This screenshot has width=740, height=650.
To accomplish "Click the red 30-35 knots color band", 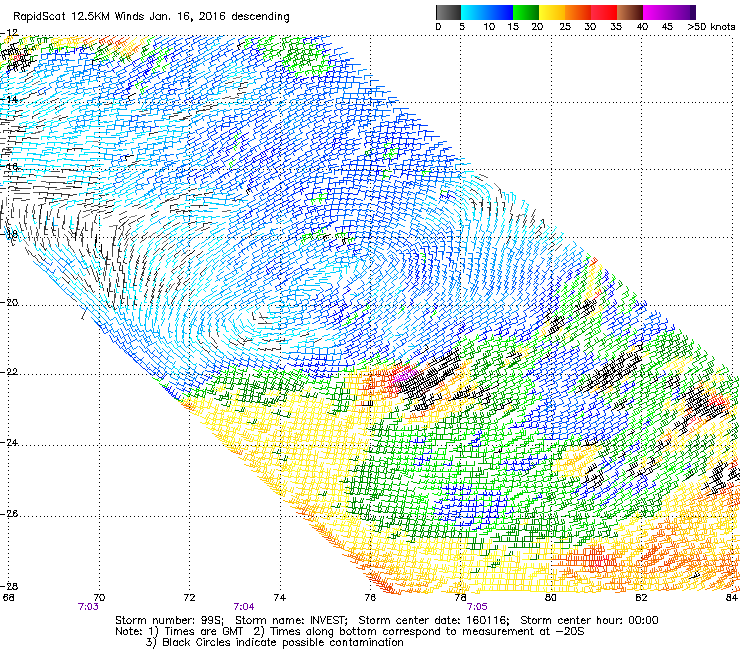I will [604, 12].
